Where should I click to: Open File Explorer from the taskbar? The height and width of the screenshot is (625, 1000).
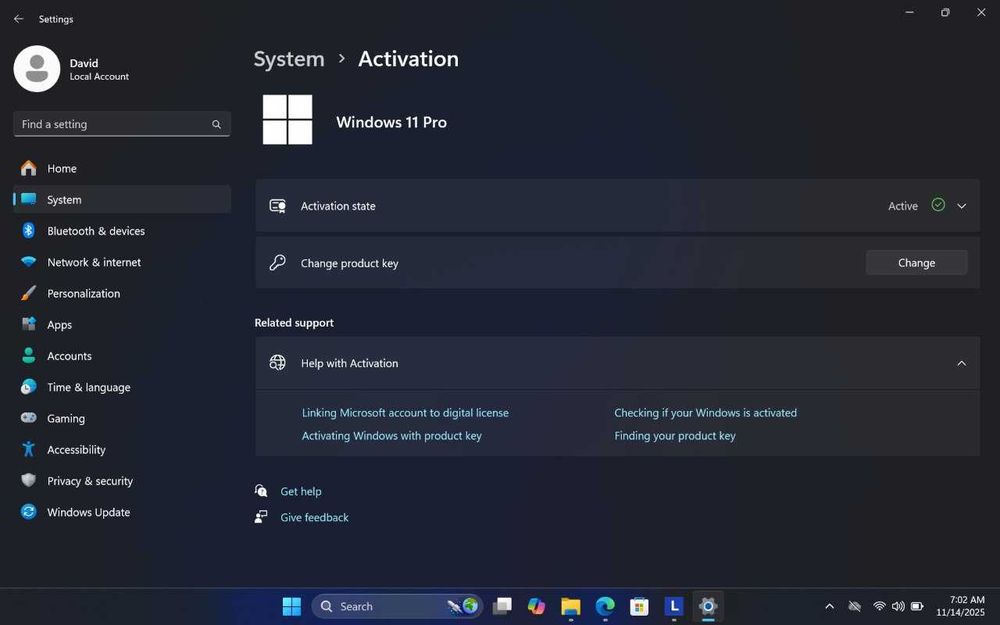pyautogui.click(x=571, y=606)
